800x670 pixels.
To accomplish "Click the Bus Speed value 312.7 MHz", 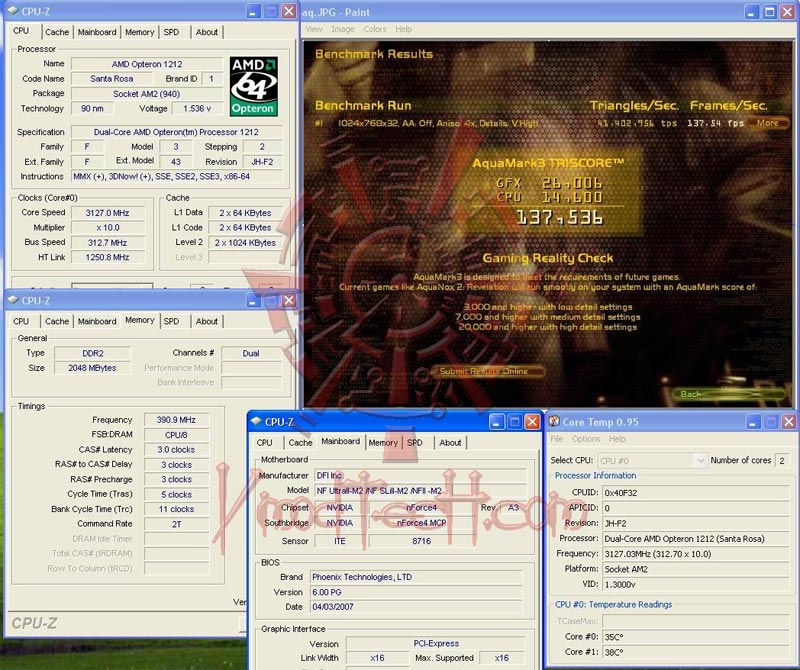I will point(108,243).
